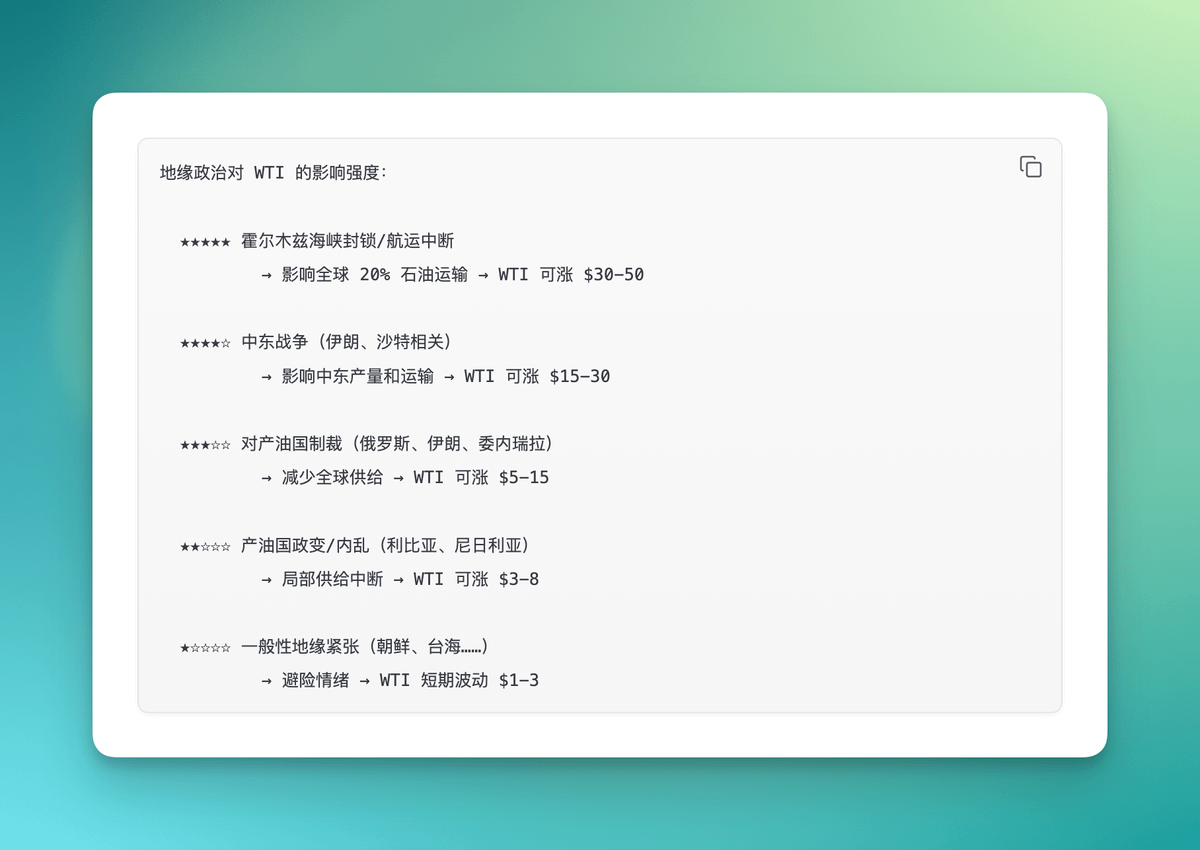The width and height of the screenshot is (1200, 850).
Task: Click the 减少全球供给 text
Action: (332, 478)
